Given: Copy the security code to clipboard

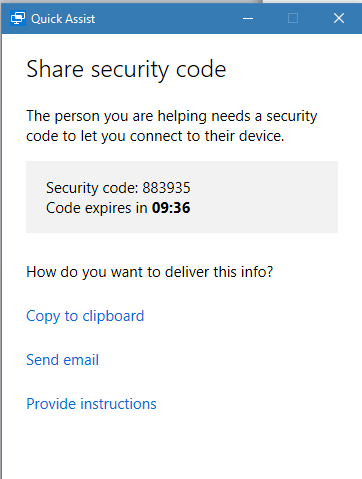Looking at the screenshot, I should pyautogui.click(x=85, y=316).
